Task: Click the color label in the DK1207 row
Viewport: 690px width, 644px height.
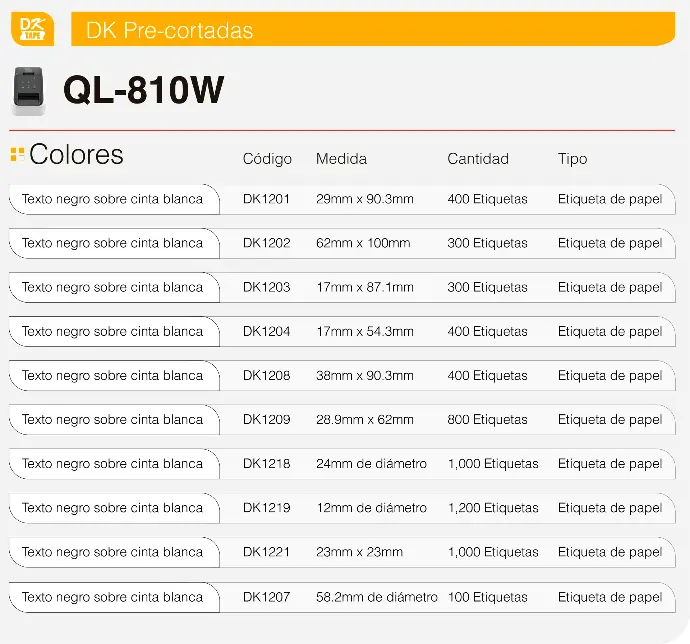Action: 112,597
